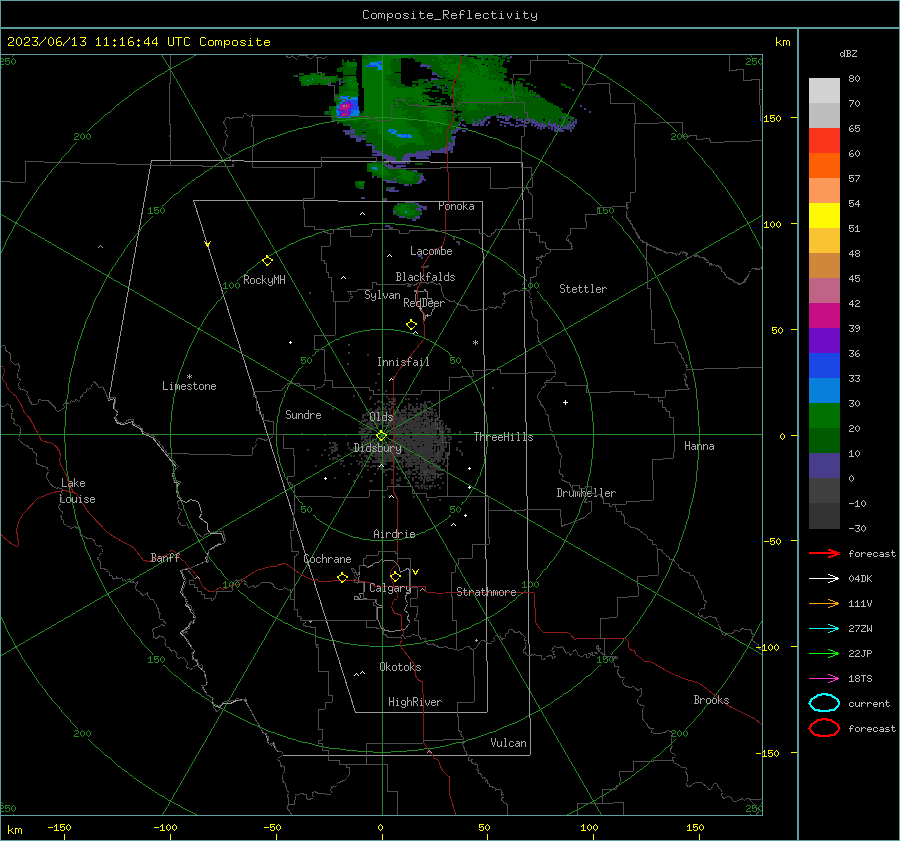
Task: Click the Banff city label
Action: coord(165,557)
